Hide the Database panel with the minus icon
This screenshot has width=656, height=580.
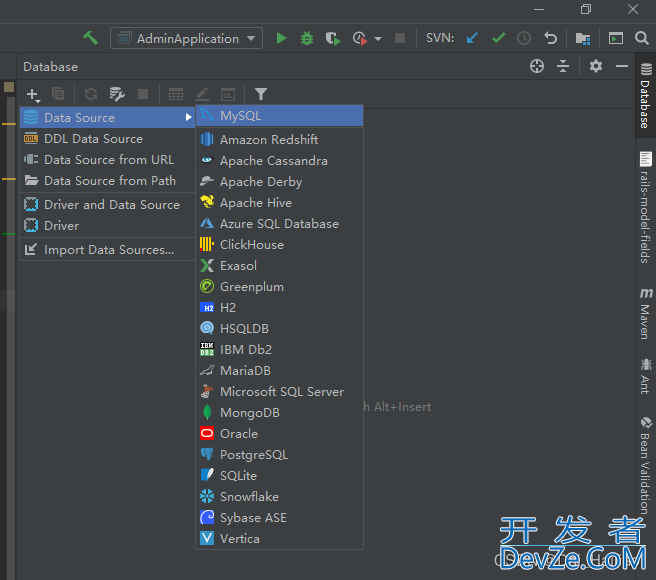point(622,66)
